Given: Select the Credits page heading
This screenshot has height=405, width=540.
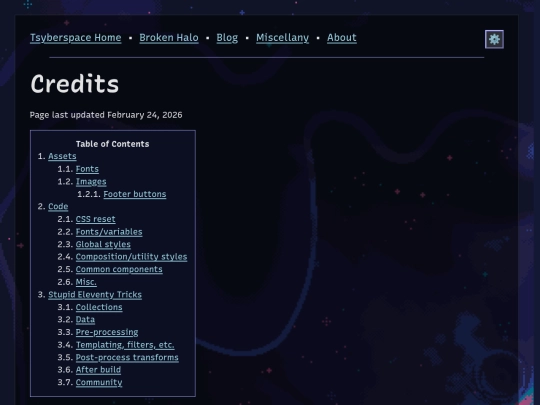Looking at the screenshot, I should 75,84.
